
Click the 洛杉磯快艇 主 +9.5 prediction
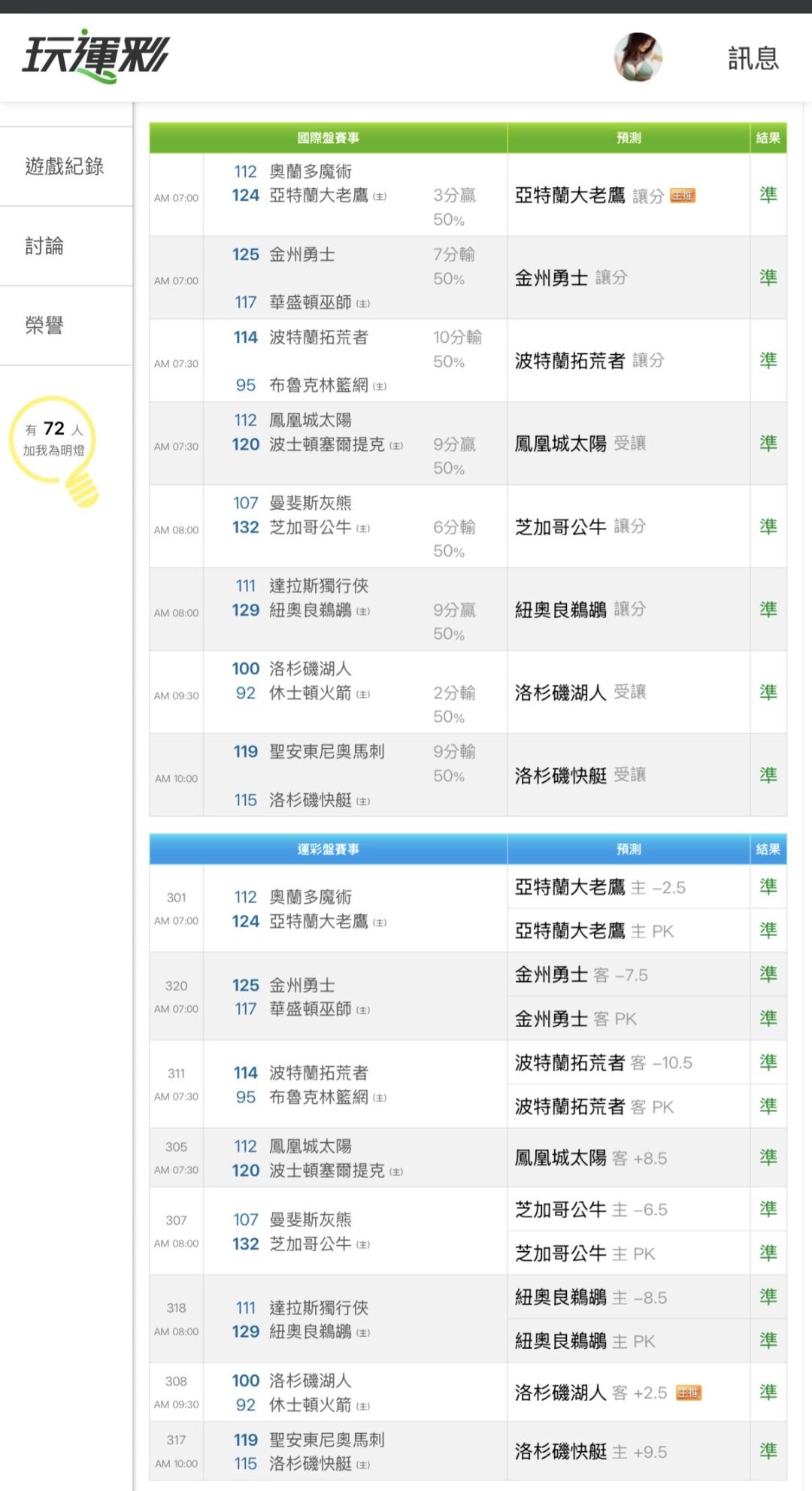pos(591,1452)
